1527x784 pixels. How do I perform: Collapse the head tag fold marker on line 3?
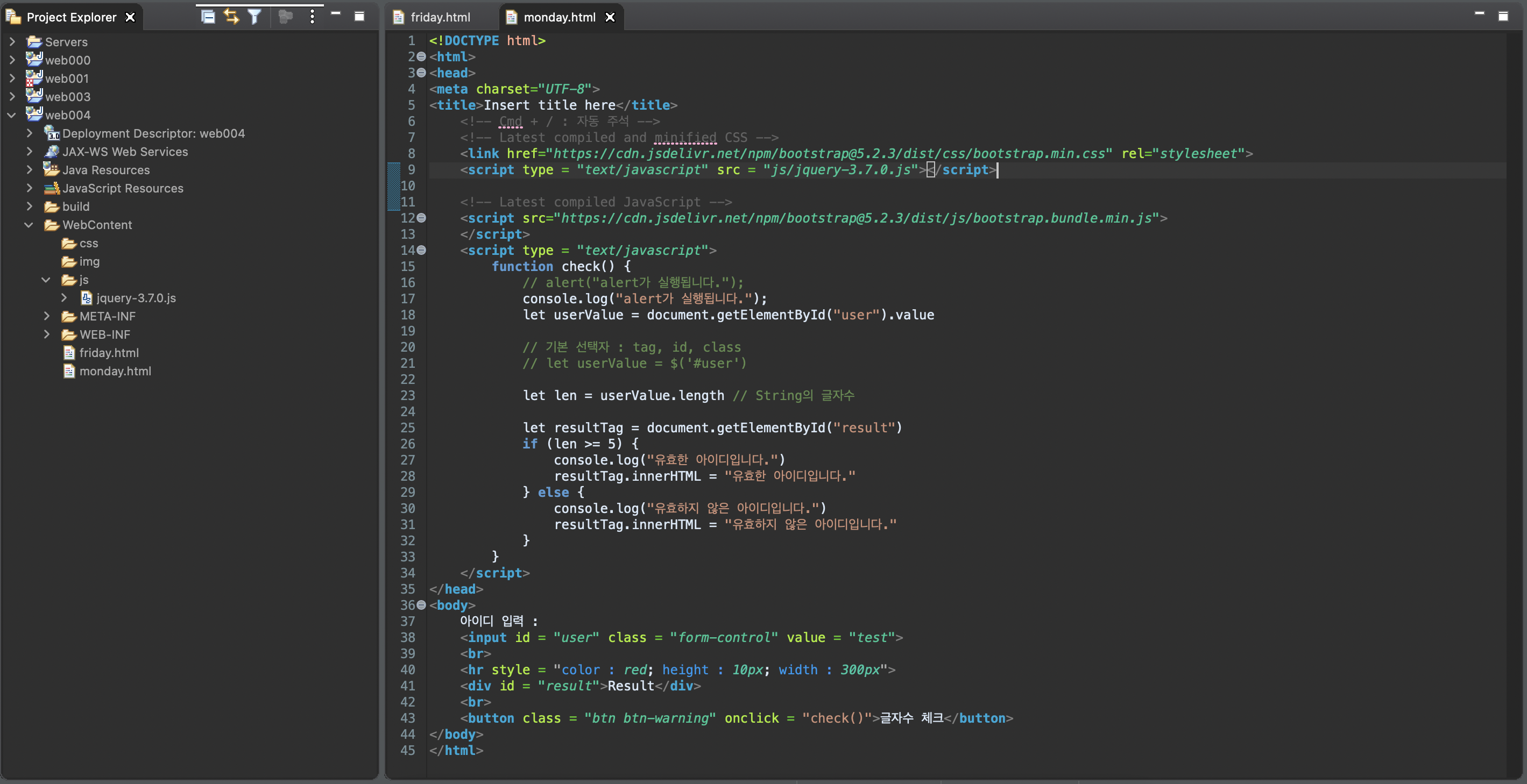click(x=421, y=73)
